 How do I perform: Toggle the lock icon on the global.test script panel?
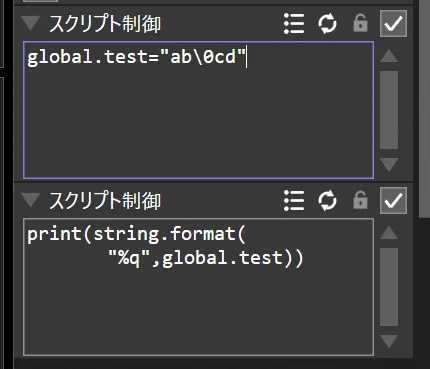tap(360, 23)
